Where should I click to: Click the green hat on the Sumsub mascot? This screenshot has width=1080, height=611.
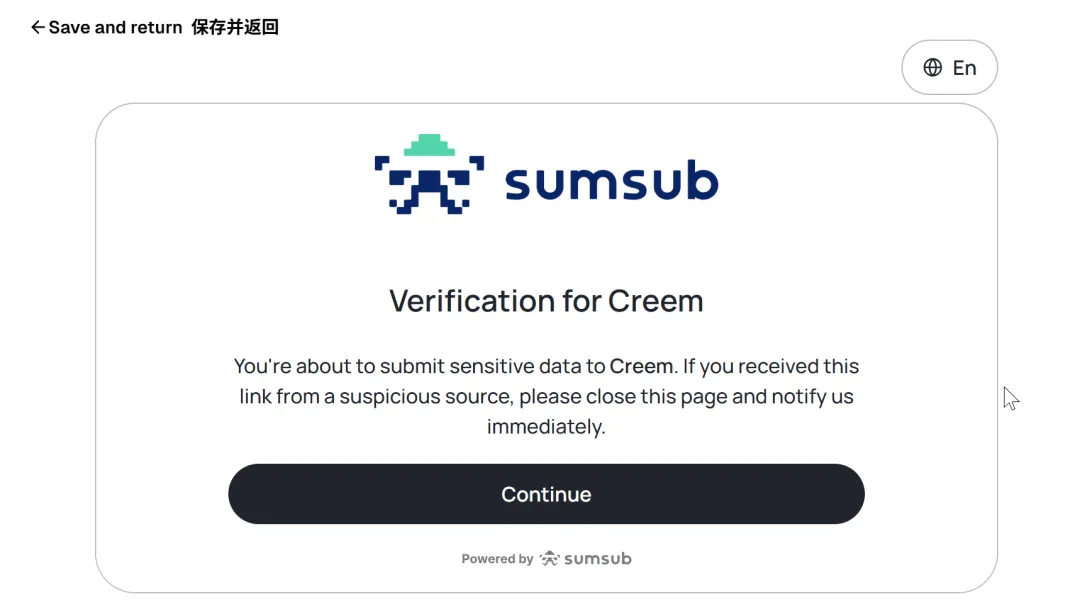[429, 145]
